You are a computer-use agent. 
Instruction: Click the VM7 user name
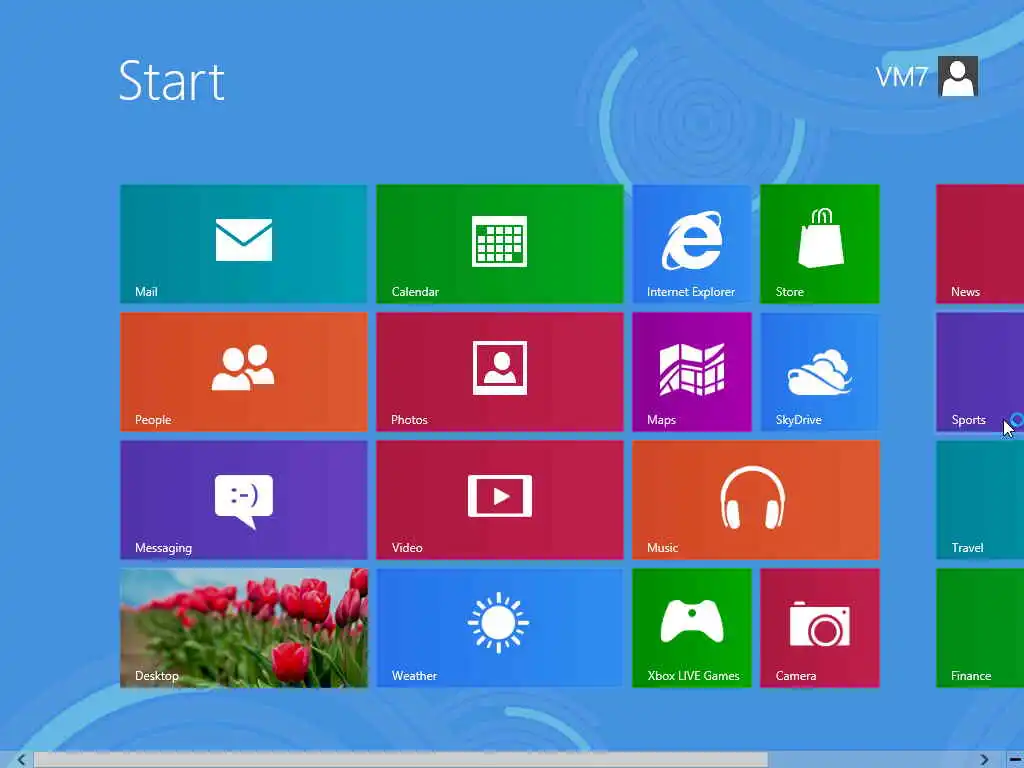click(x=901, y=77)
